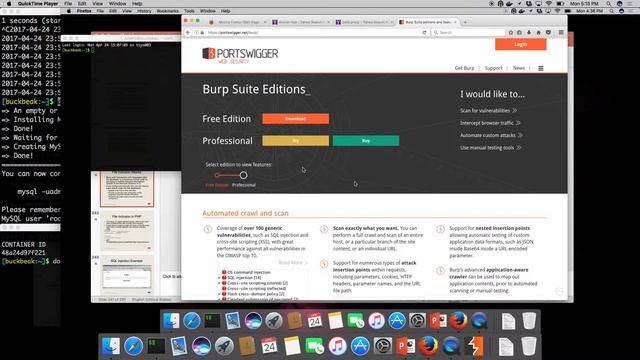Expand Automate custom attacks chevron link
Viewport: 640px width, 360px height.
(491, 135)
